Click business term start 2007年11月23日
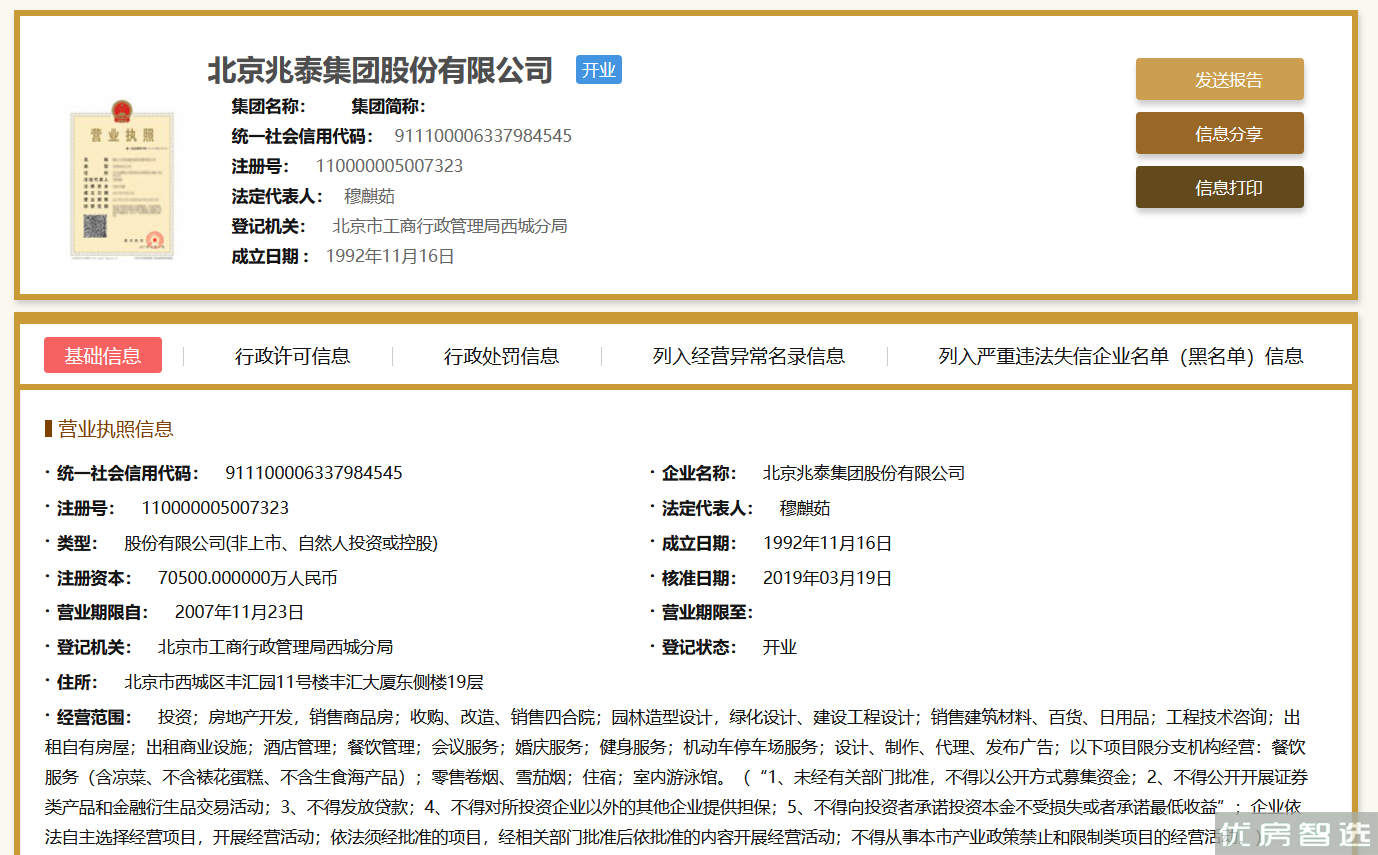The image size is (1378, 855). (x=239, y=612)
